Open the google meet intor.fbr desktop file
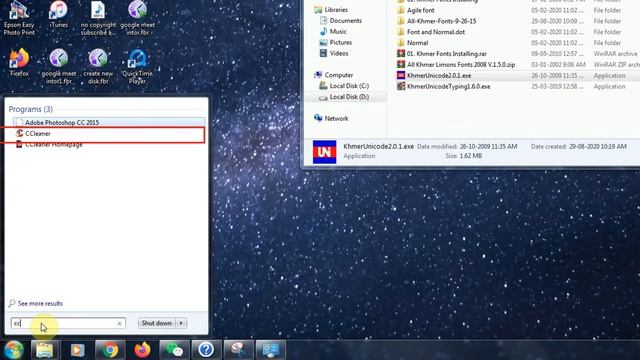The image size is (640, 360). point(138,18)
